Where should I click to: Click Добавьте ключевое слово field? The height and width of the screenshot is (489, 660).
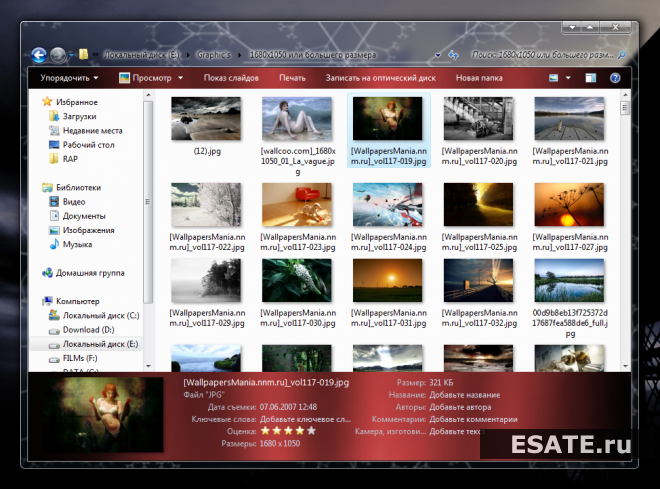[305, 419]
